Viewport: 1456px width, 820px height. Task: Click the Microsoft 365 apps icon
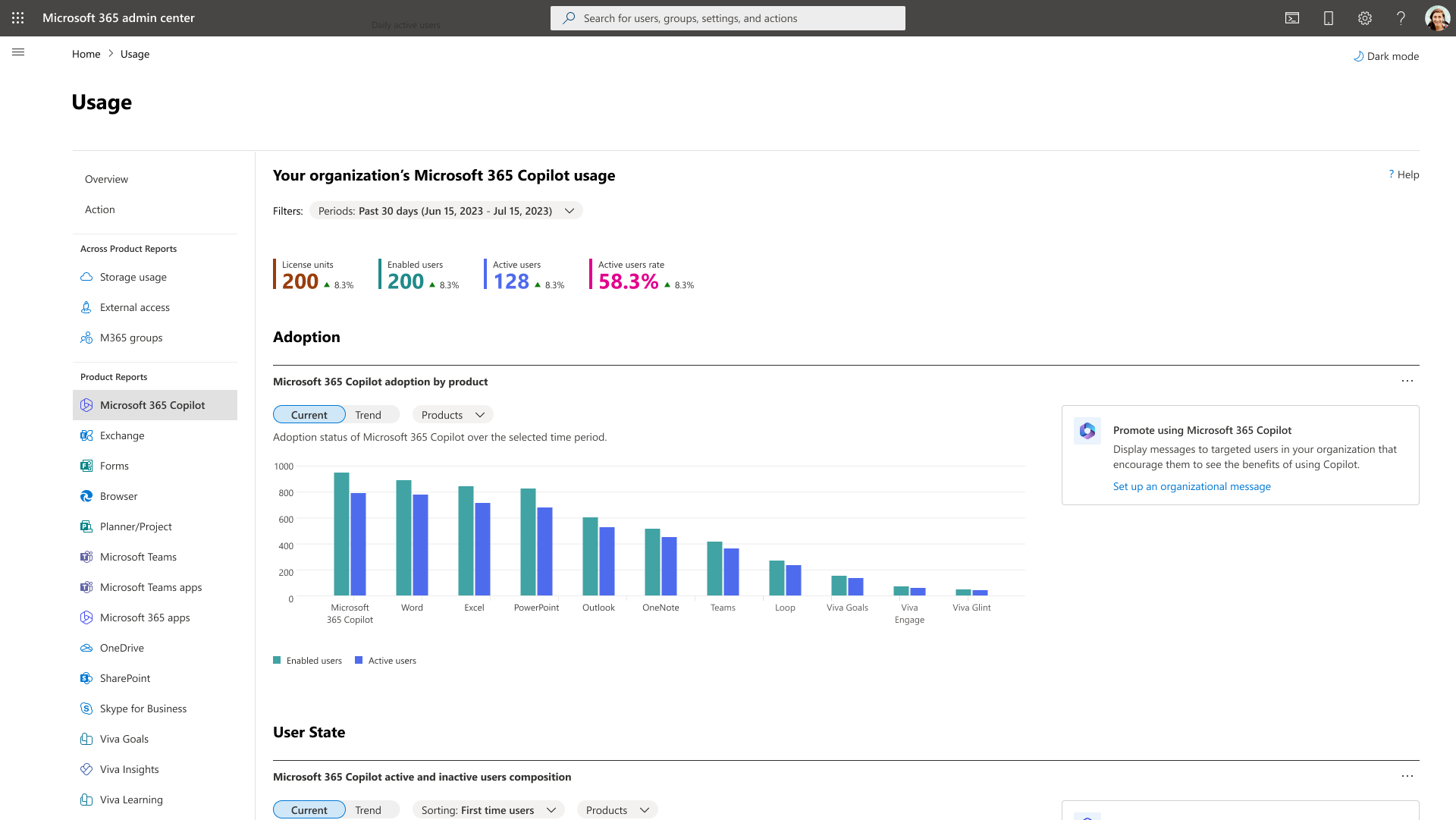[86, 617]
